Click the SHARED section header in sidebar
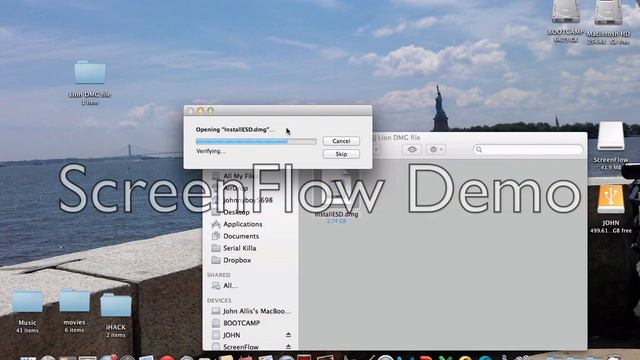This screenshot has width=640, height=360. [x=218, y=275]
